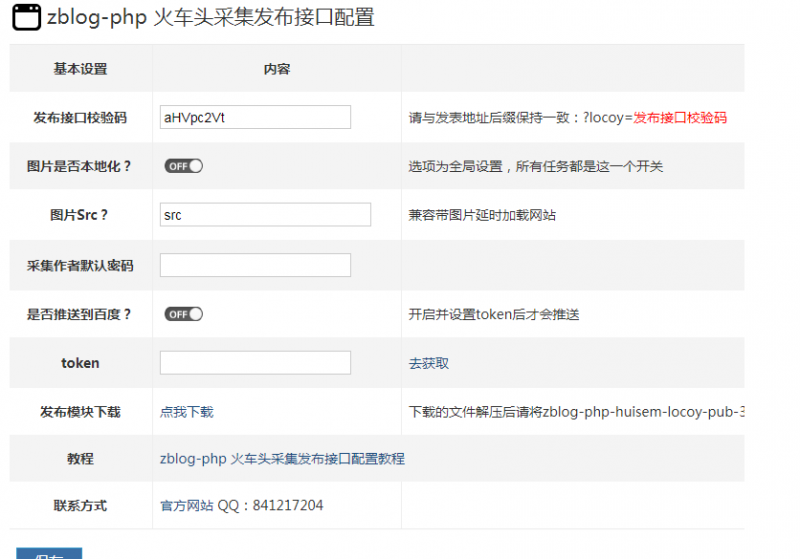
Task: Click the 内容 column header
Action: (277, 69)
